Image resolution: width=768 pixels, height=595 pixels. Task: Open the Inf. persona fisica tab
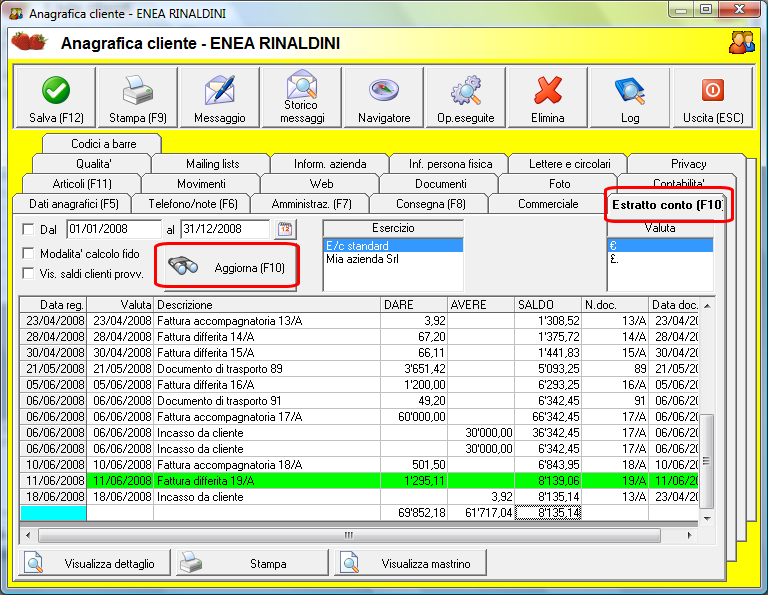click(450, 164)
